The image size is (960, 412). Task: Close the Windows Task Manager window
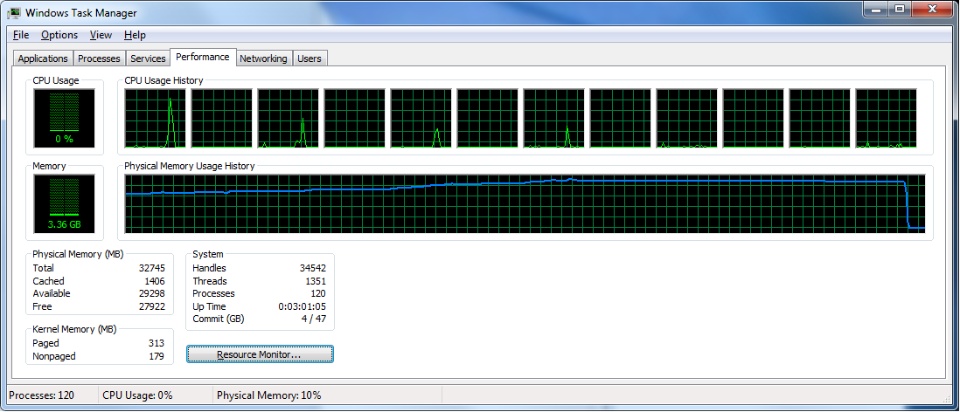[x=933, y=9]
